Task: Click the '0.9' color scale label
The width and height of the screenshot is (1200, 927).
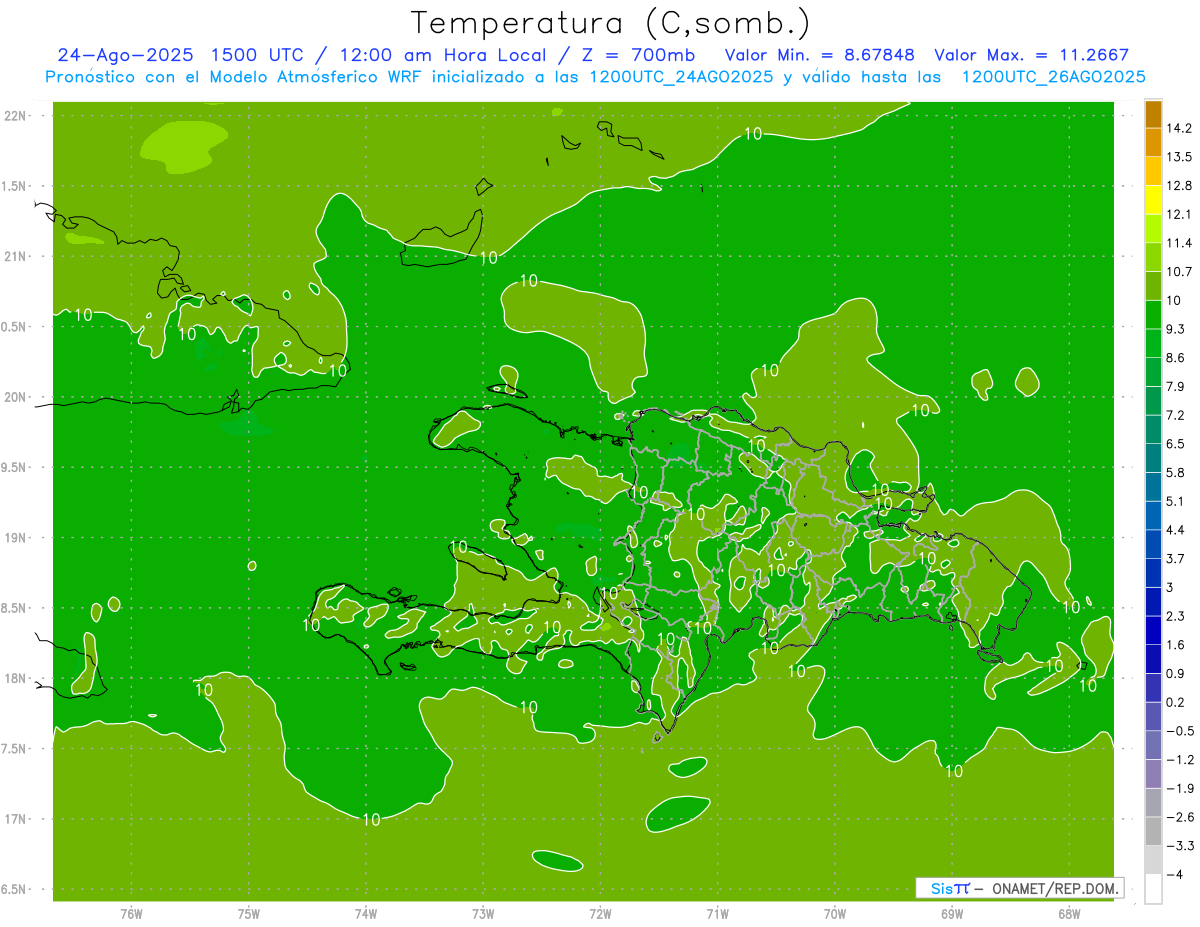Action: point(1176,673)
